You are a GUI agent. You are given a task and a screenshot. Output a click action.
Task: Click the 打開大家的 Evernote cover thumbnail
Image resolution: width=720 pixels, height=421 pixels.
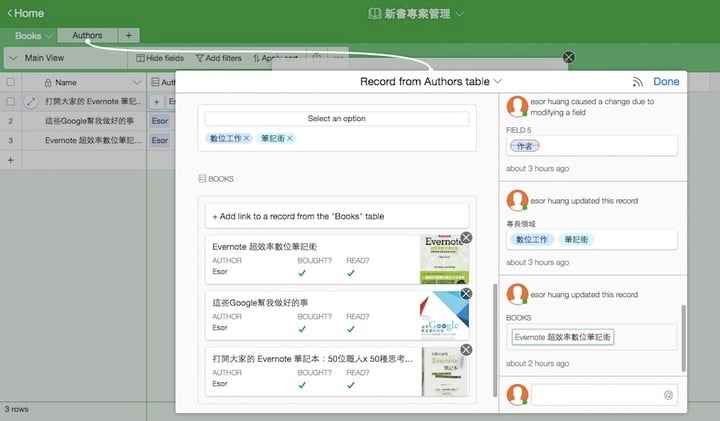(x=444, y=372)
